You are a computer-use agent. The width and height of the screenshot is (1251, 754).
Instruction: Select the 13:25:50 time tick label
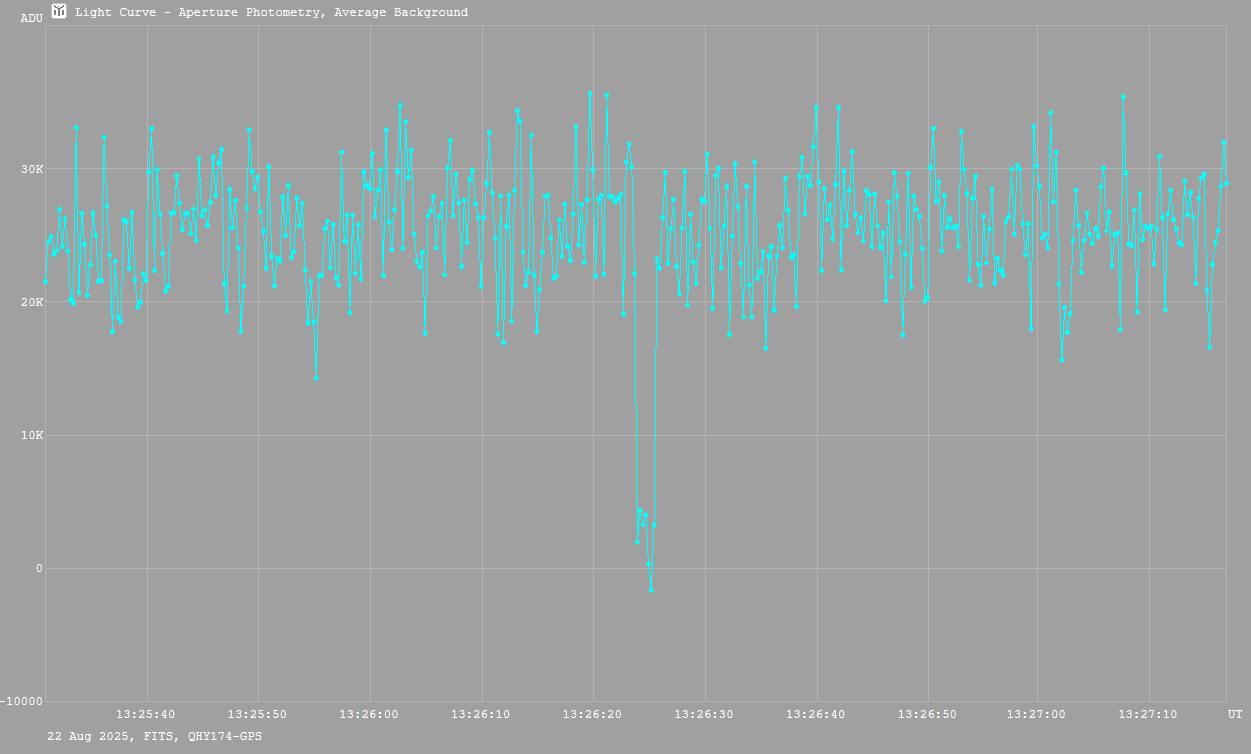pos(258,714)
